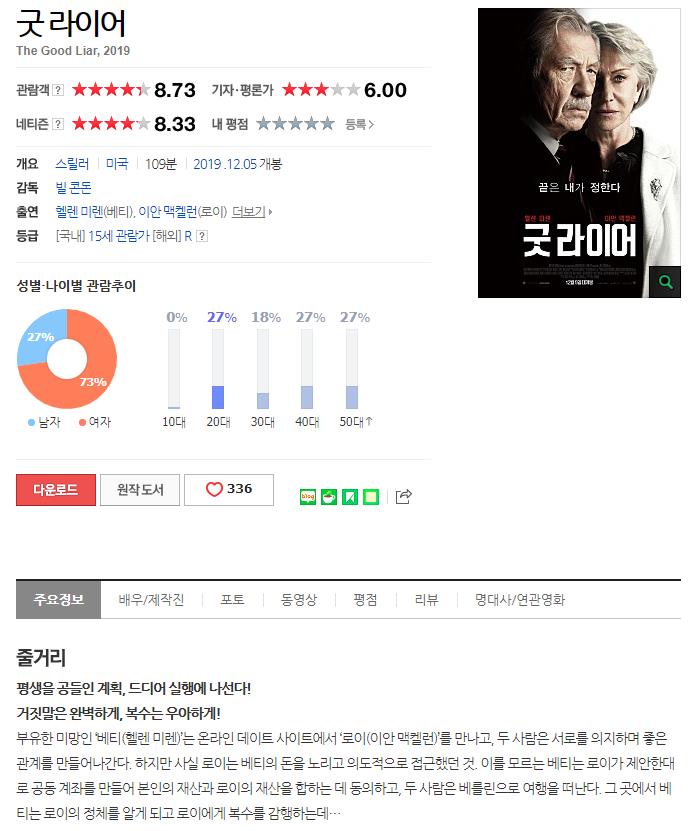
Task: Click the poster magnifier zoom icon
Action: [x=665, y=282]
